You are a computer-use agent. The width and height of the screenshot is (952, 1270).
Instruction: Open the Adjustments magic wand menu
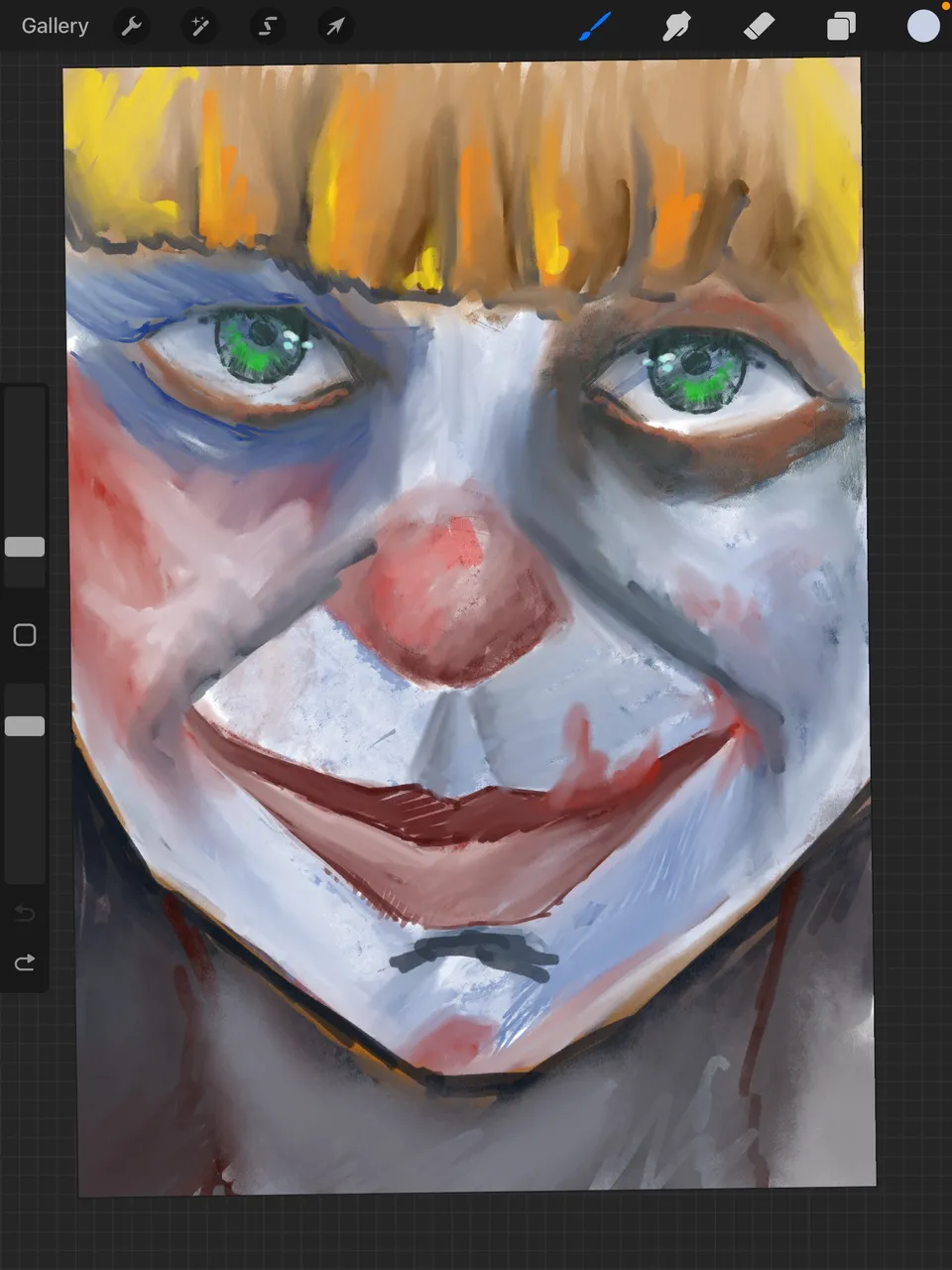coord(200,26)
